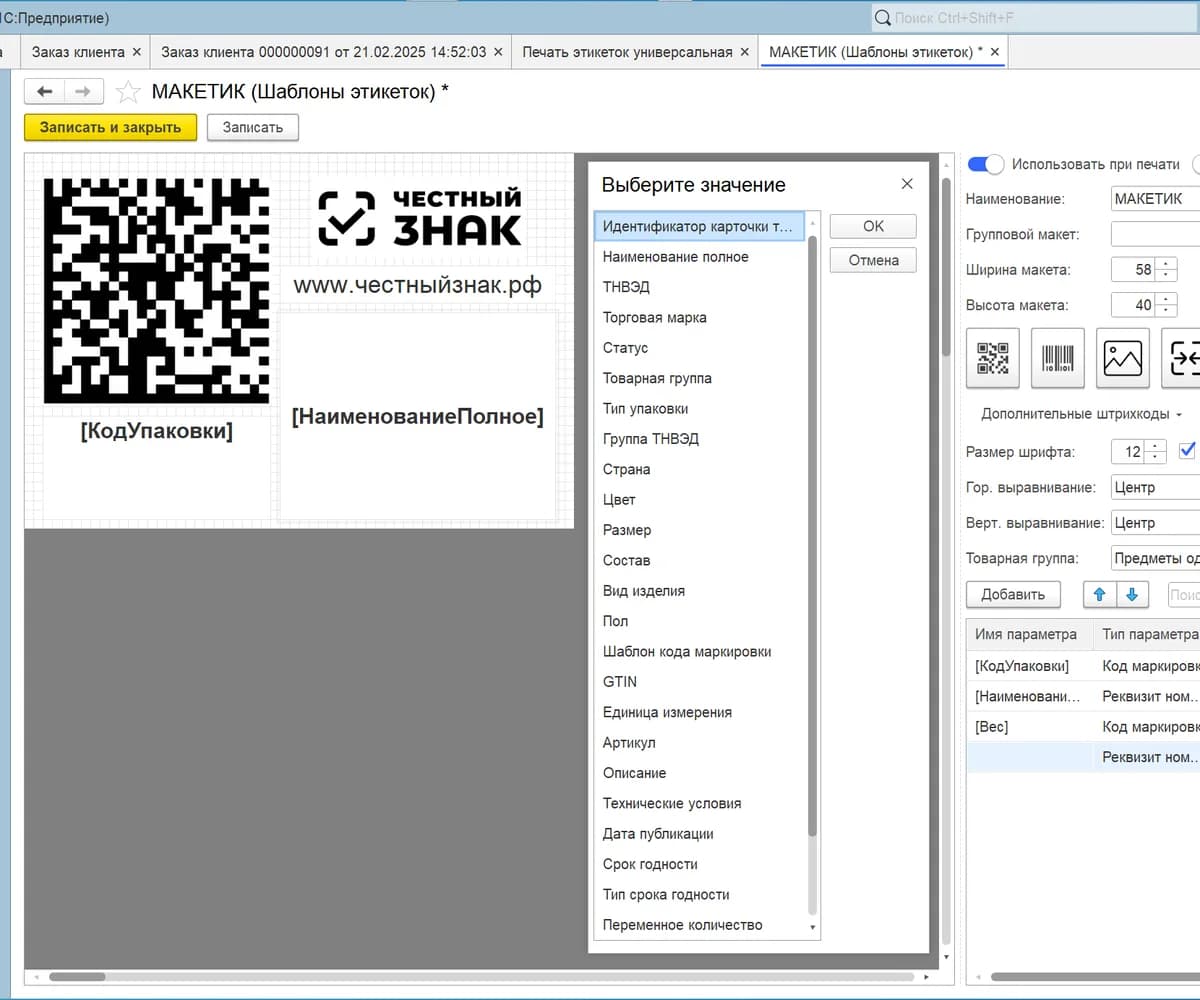Insert linear barcode element icon
Screen dimensions: 1200x1000
click(x=1058, y=358)
